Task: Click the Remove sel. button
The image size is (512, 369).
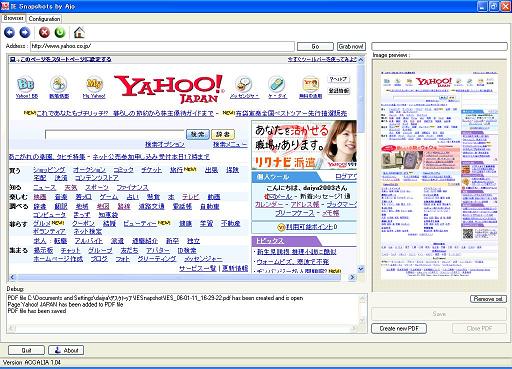Action: click(x=488, y=299)
